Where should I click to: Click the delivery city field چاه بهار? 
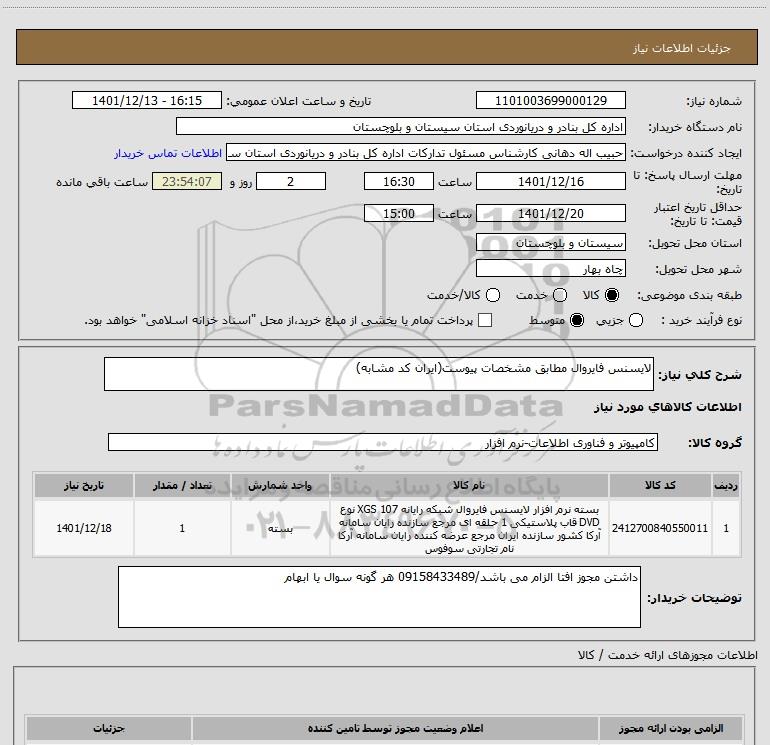click(550, 269)
